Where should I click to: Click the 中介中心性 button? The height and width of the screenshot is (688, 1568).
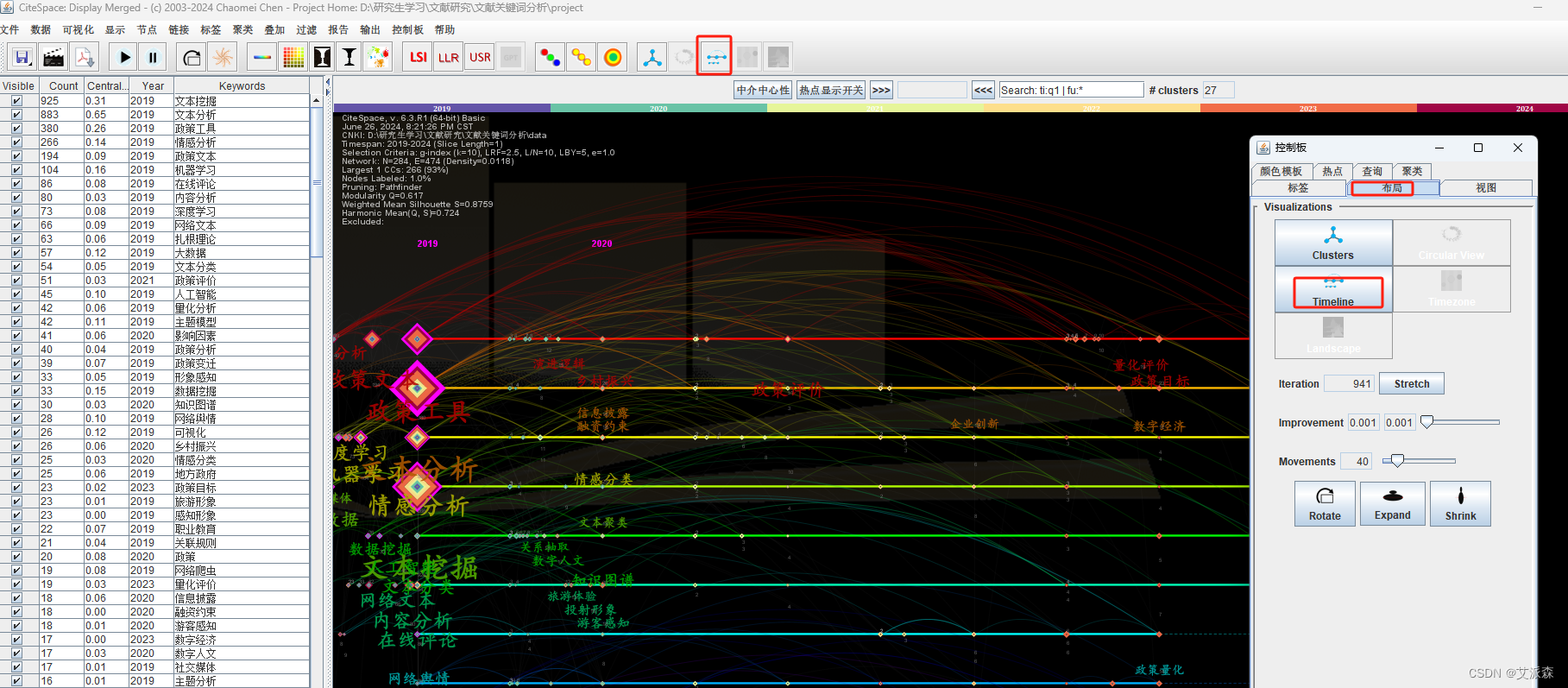(763, 90)
